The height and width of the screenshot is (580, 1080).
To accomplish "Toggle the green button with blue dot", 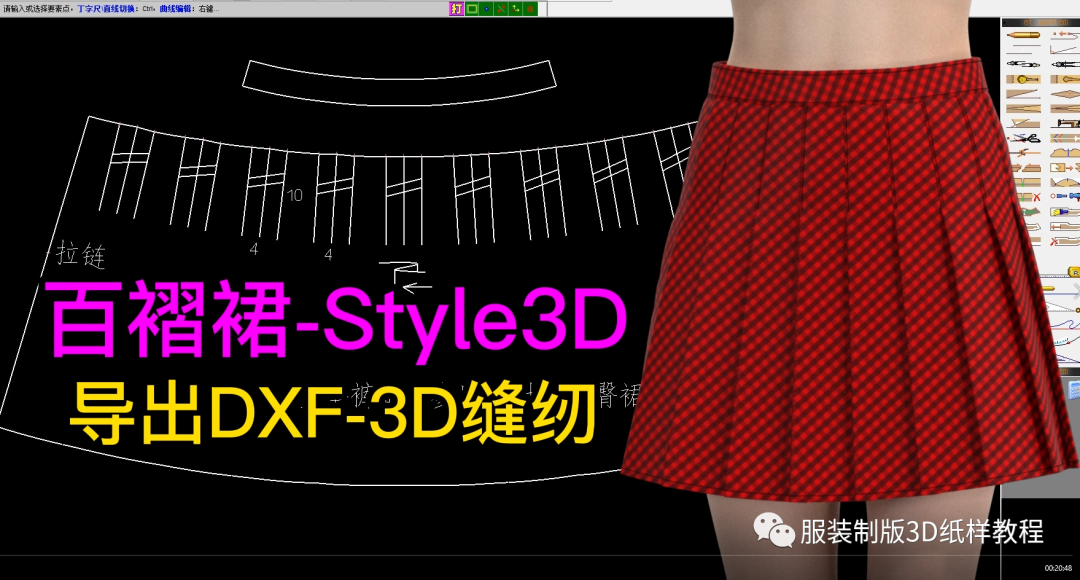I will pyautogui.click(x=486, y=8).
